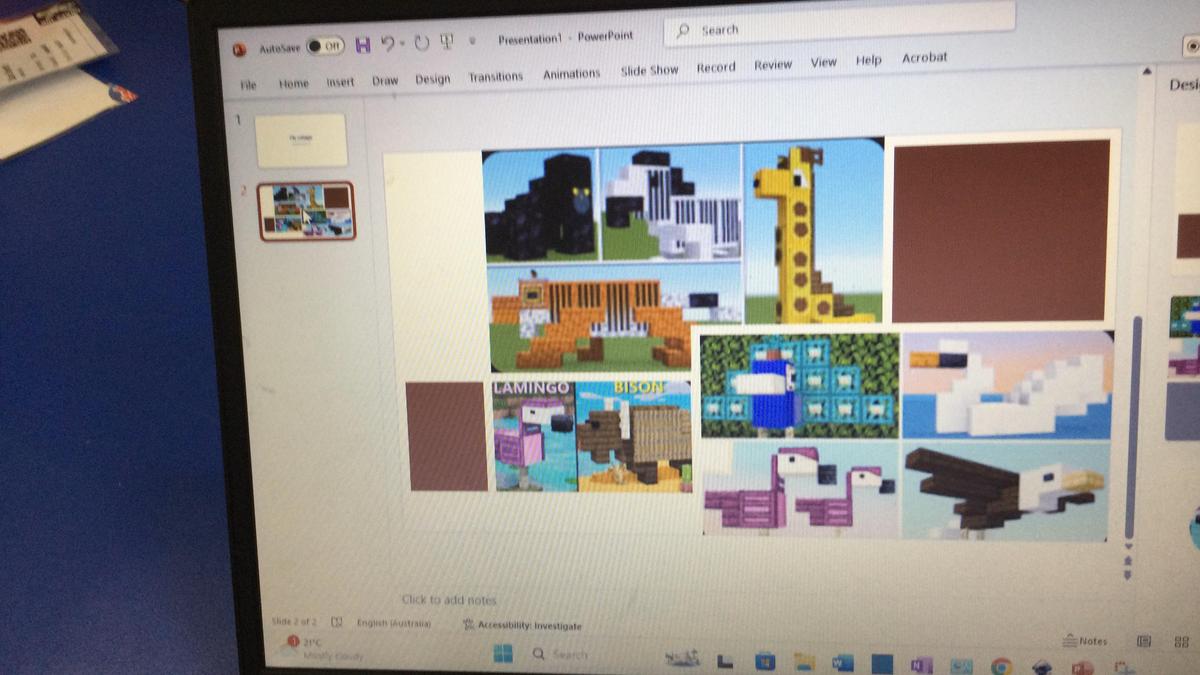Click the vertical scrollbar thumb beside the slide

1132,427
